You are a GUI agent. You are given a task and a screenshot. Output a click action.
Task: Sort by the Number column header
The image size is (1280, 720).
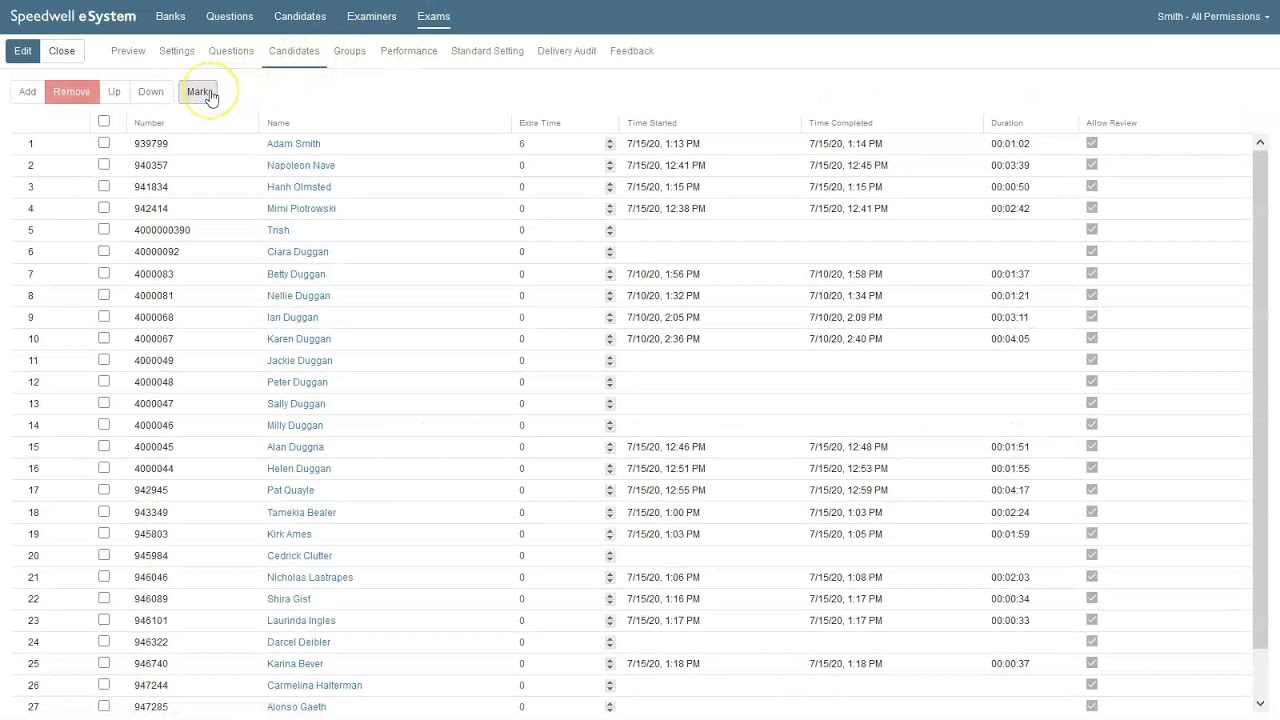click(x=149, y=123)
